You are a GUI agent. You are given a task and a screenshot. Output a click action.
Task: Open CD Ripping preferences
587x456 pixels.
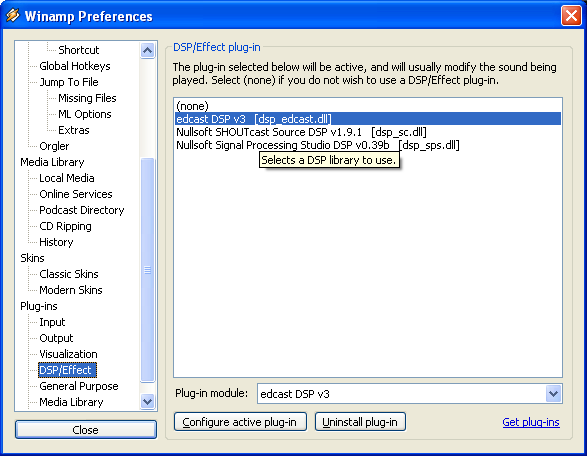point(65,226)
